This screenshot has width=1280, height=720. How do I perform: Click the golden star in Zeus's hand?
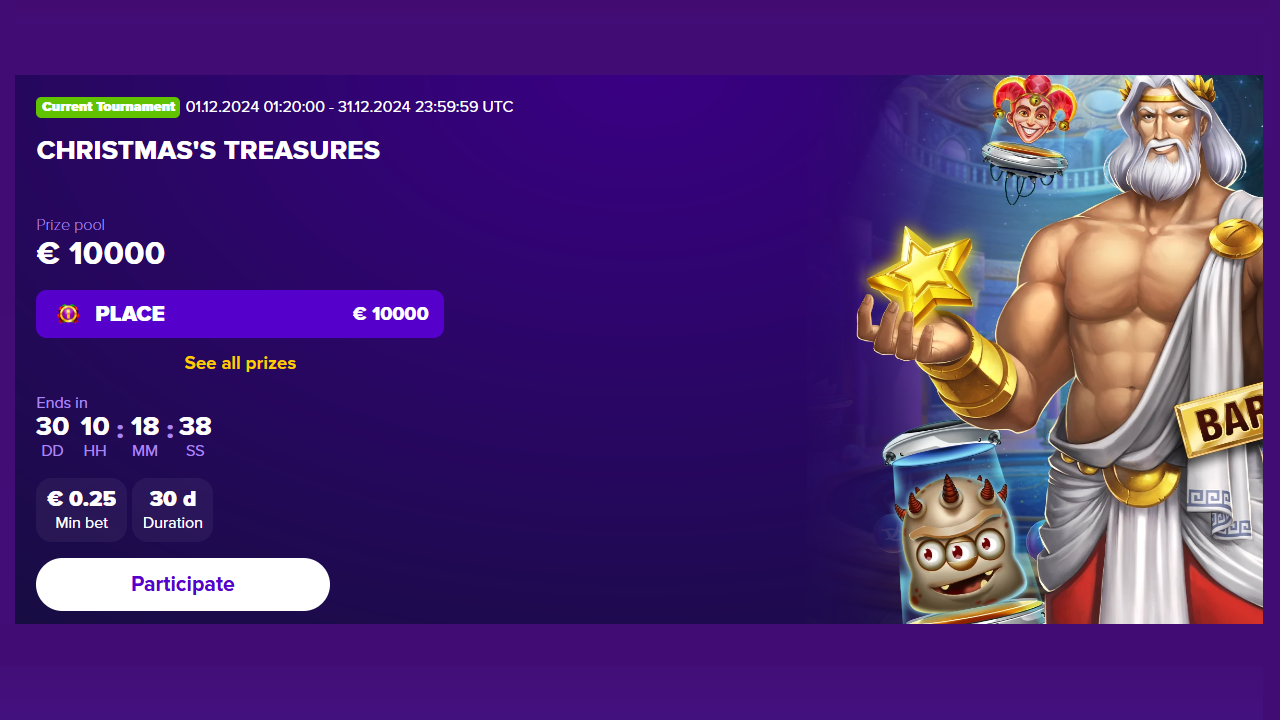click(920, 278)
